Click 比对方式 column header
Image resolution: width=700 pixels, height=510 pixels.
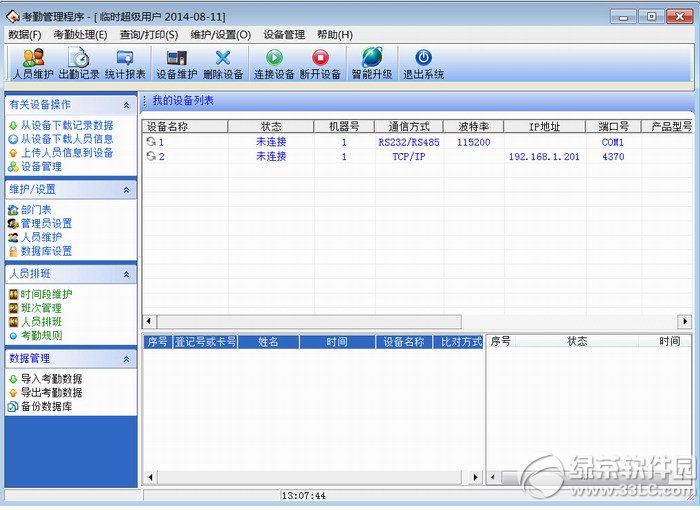(458, 343)
